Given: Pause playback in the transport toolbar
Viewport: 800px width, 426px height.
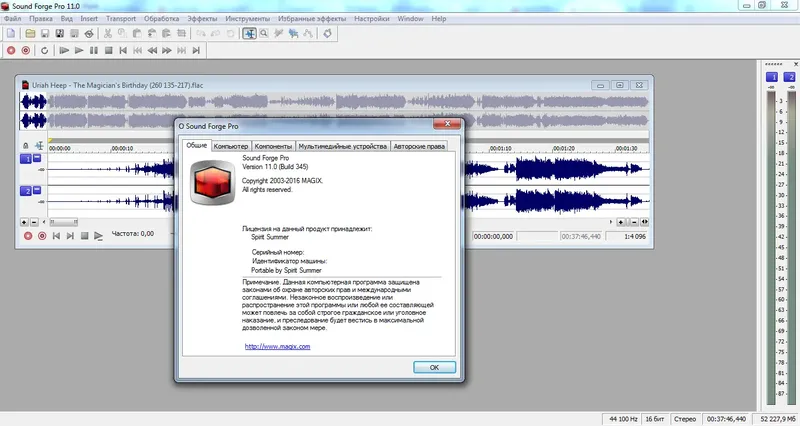Looking at the screenshot, I should [x=94, y=51].
